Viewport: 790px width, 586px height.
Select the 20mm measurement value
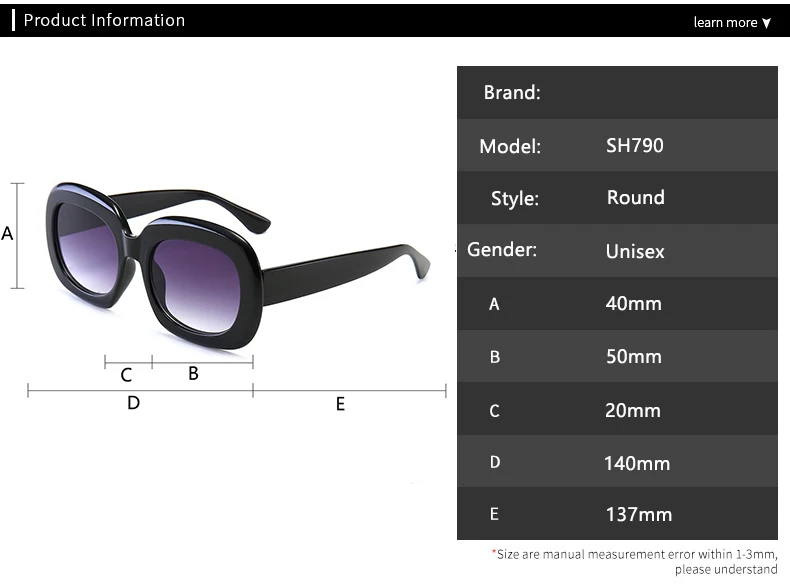633,410
